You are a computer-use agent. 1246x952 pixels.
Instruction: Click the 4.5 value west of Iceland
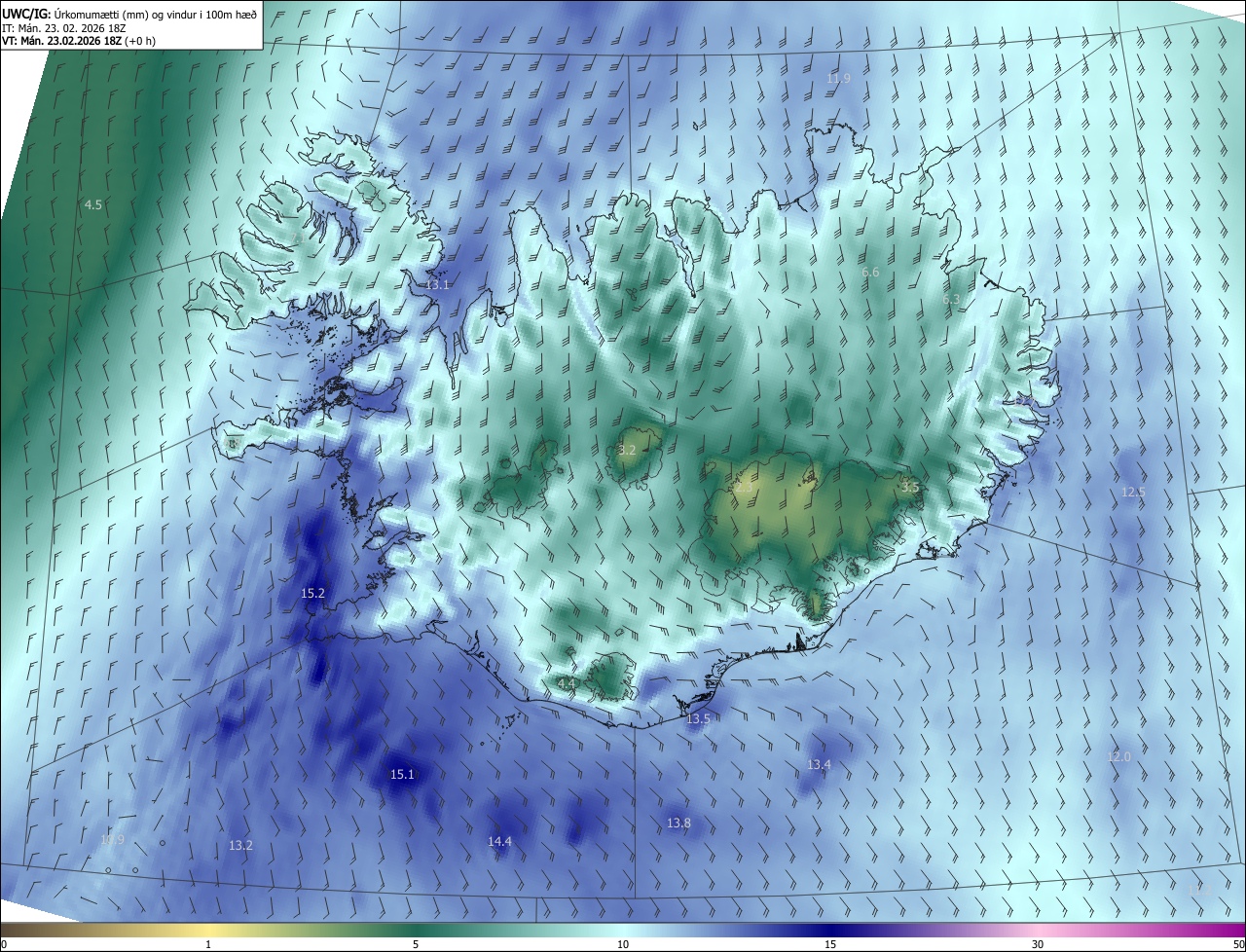point(93,205)
